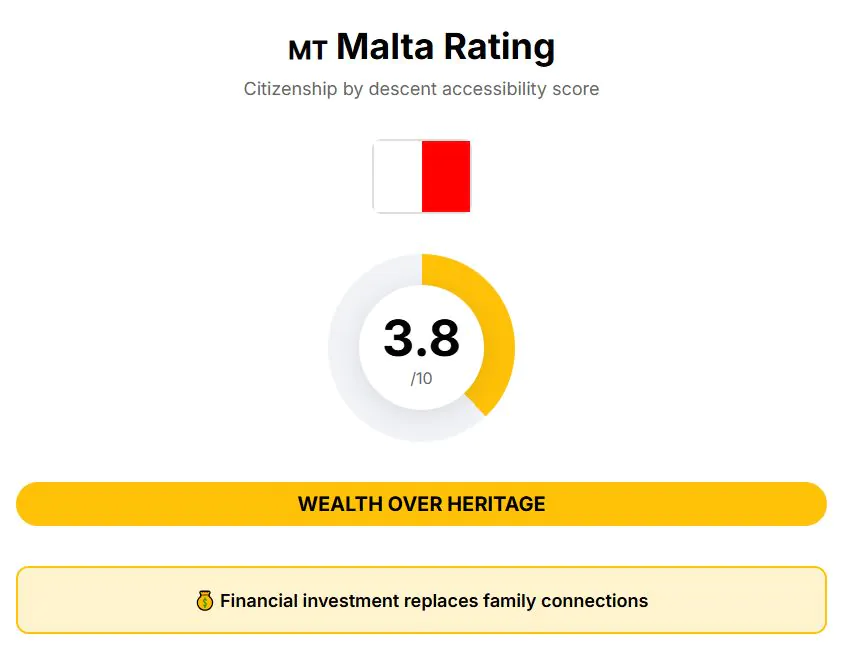The image size is (853, 657).
Task: Click the word Financial in the note
Action: [x=259, y=601]
